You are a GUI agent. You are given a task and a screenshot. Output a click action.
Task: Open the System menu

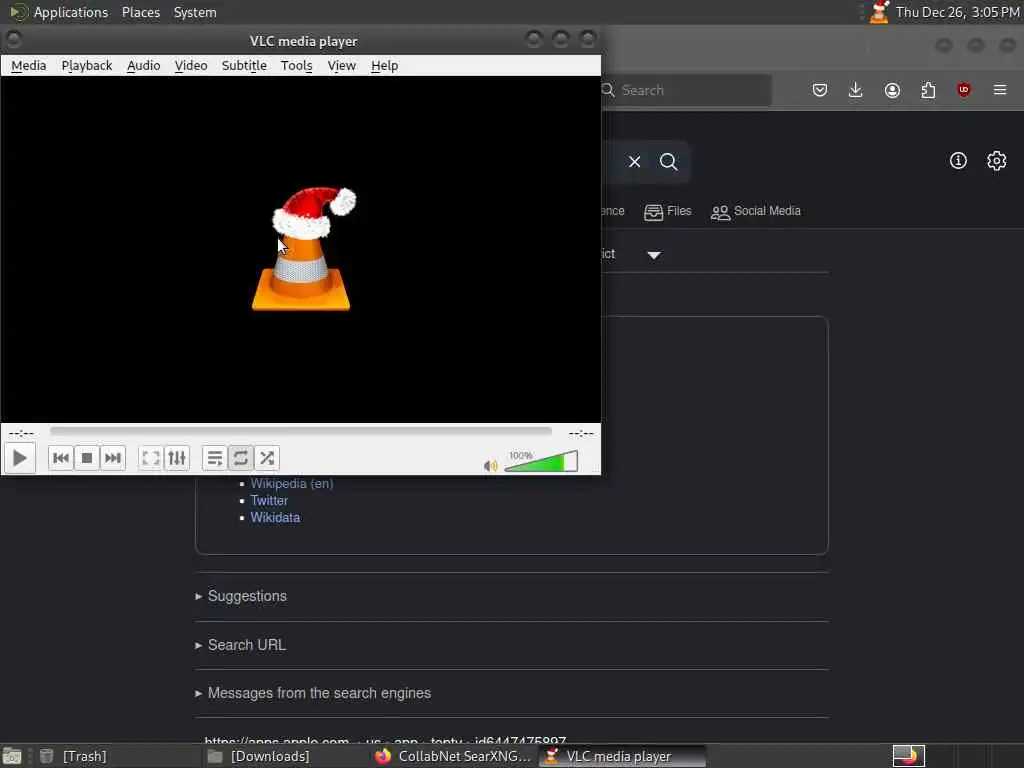pos(195,12)
